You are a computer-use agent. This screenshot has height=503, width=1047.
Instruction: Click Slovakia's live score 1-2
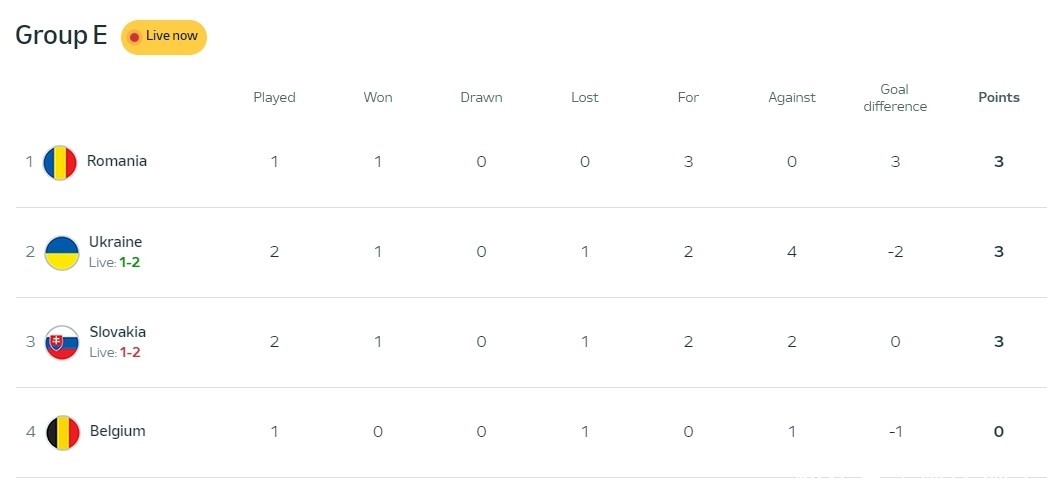130,352
